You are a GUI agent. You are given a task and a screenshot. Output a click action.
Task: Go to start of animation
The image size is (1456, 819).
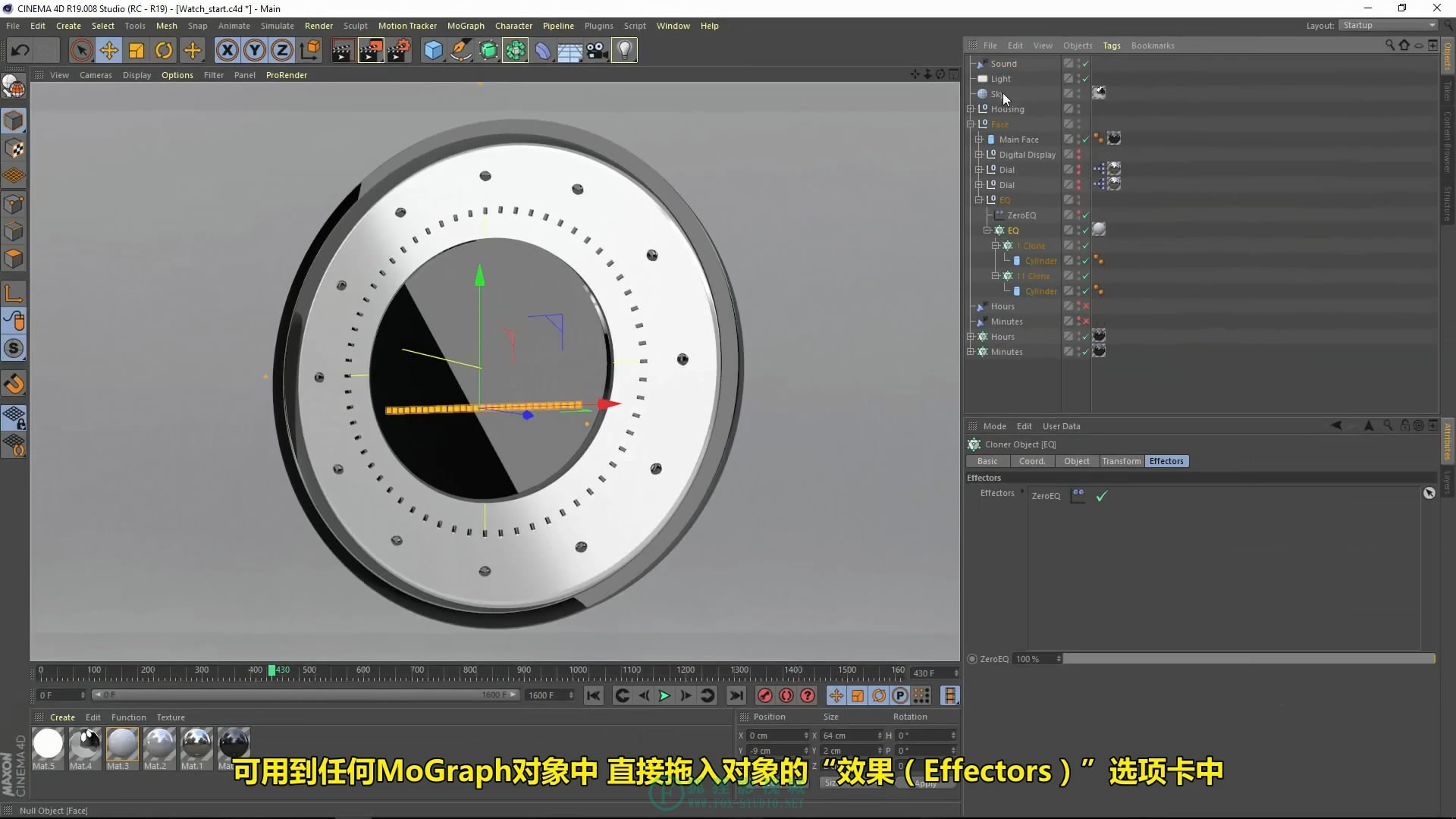pyautogui.click(x=594, y=695)
